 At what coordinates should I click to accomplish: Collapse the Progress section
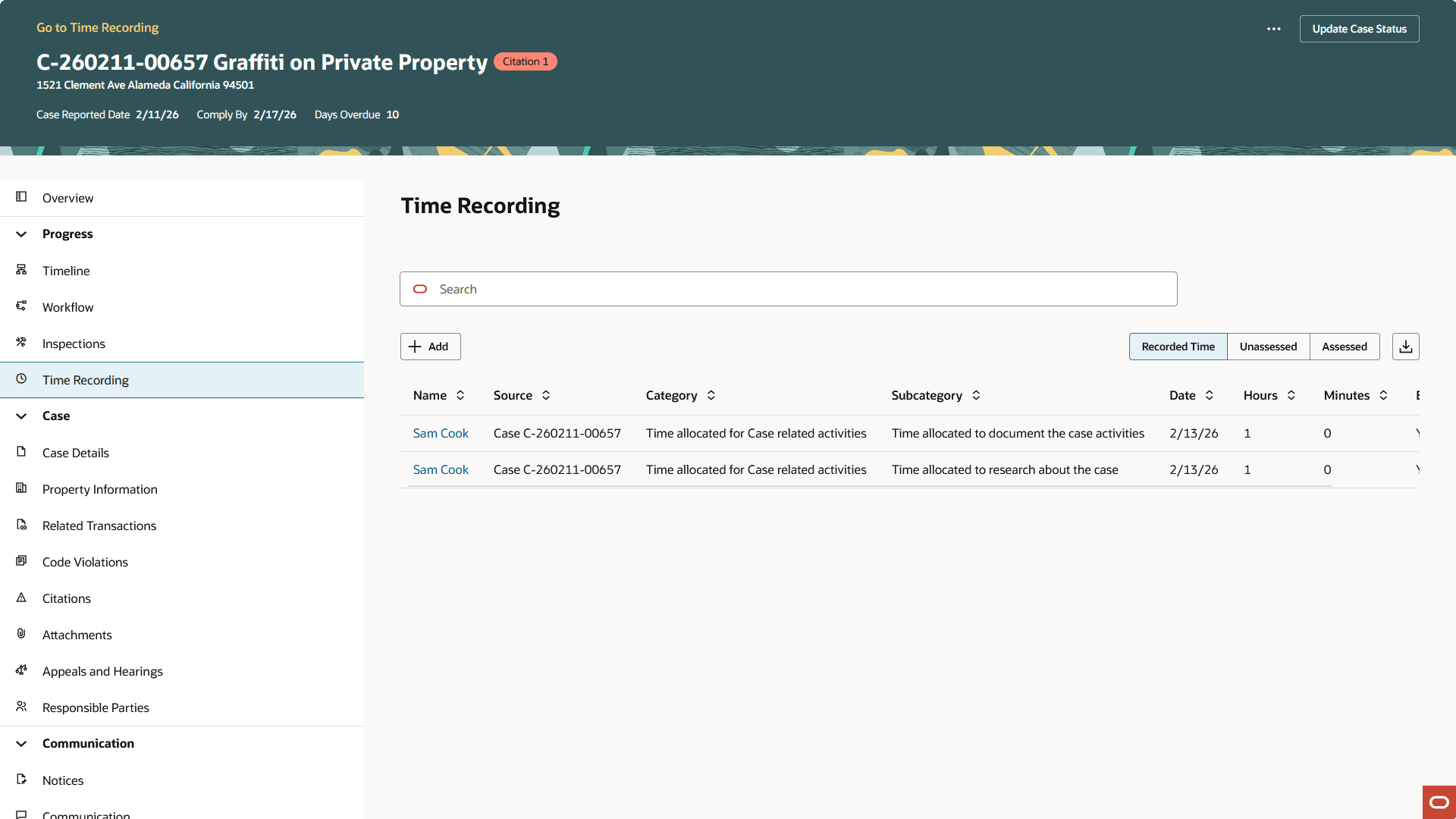click(20, 234)
